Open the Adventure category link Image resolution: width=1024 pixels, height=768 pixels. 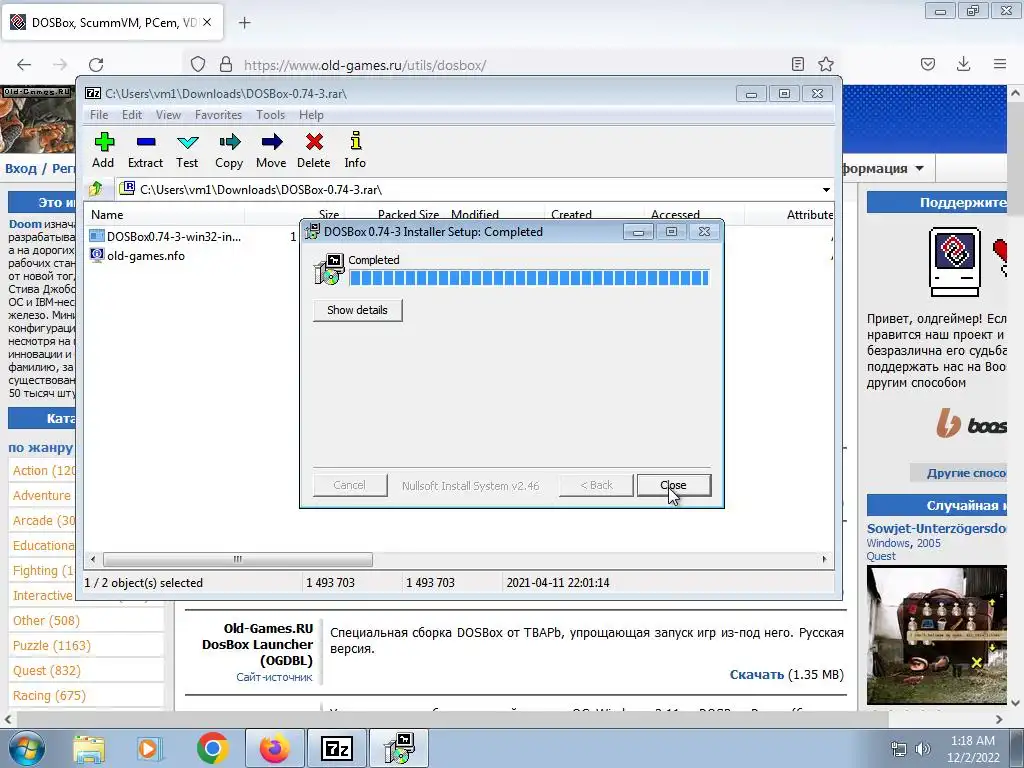click(x=42, y=496)
